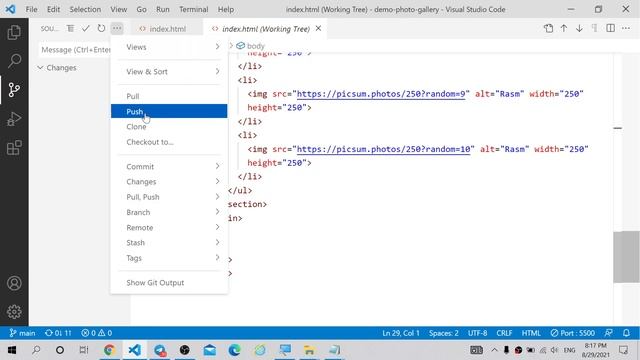The image size is (640, 360).
Task: Expand the Stash submenu
Action: click(x=169, y=242)
